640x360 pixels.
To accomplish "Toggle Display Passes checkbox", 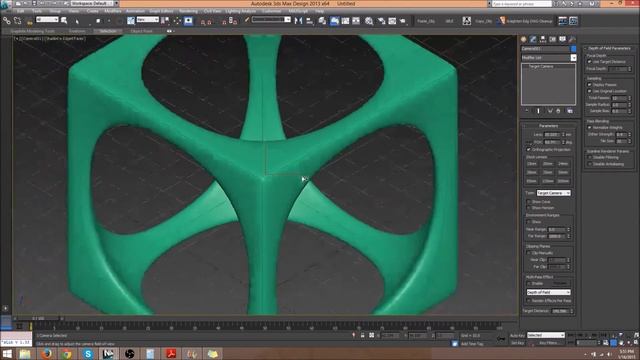I will tap(590, 84).
